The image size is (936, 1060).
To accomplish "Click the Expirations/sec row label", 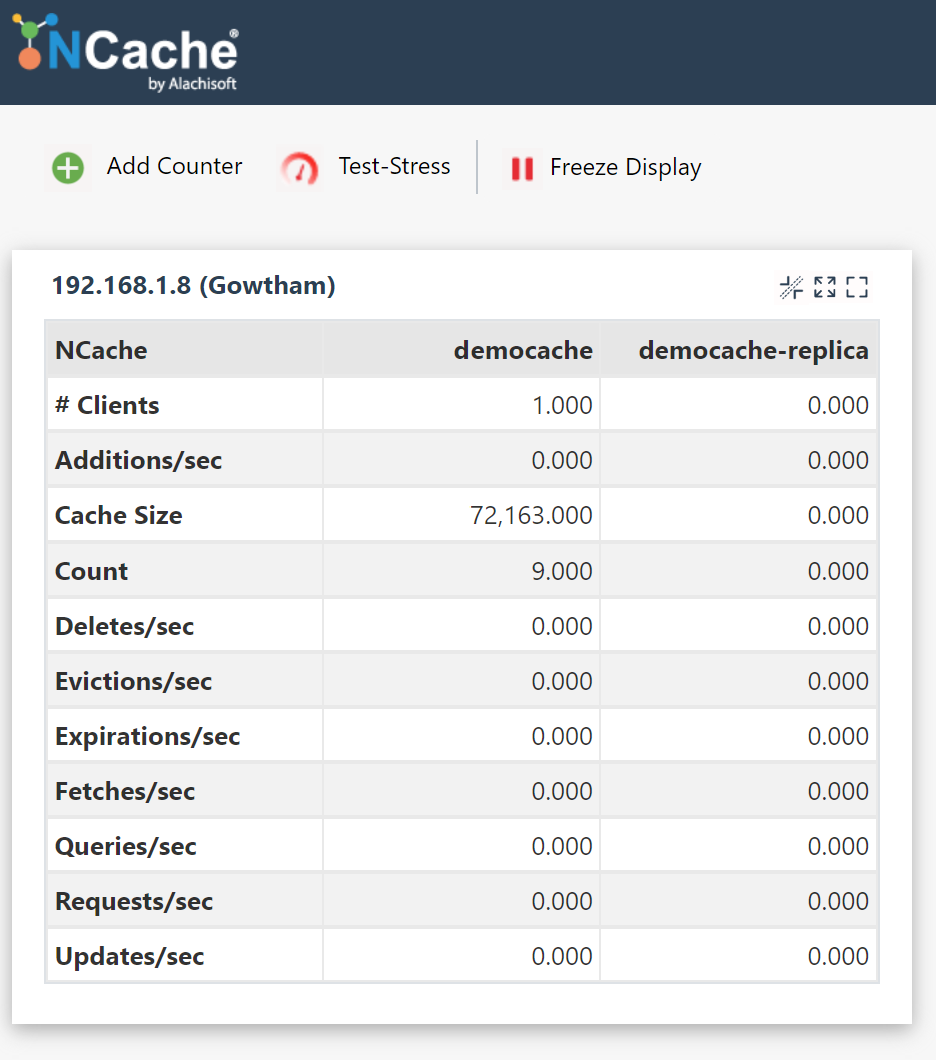I will point(148,736).
